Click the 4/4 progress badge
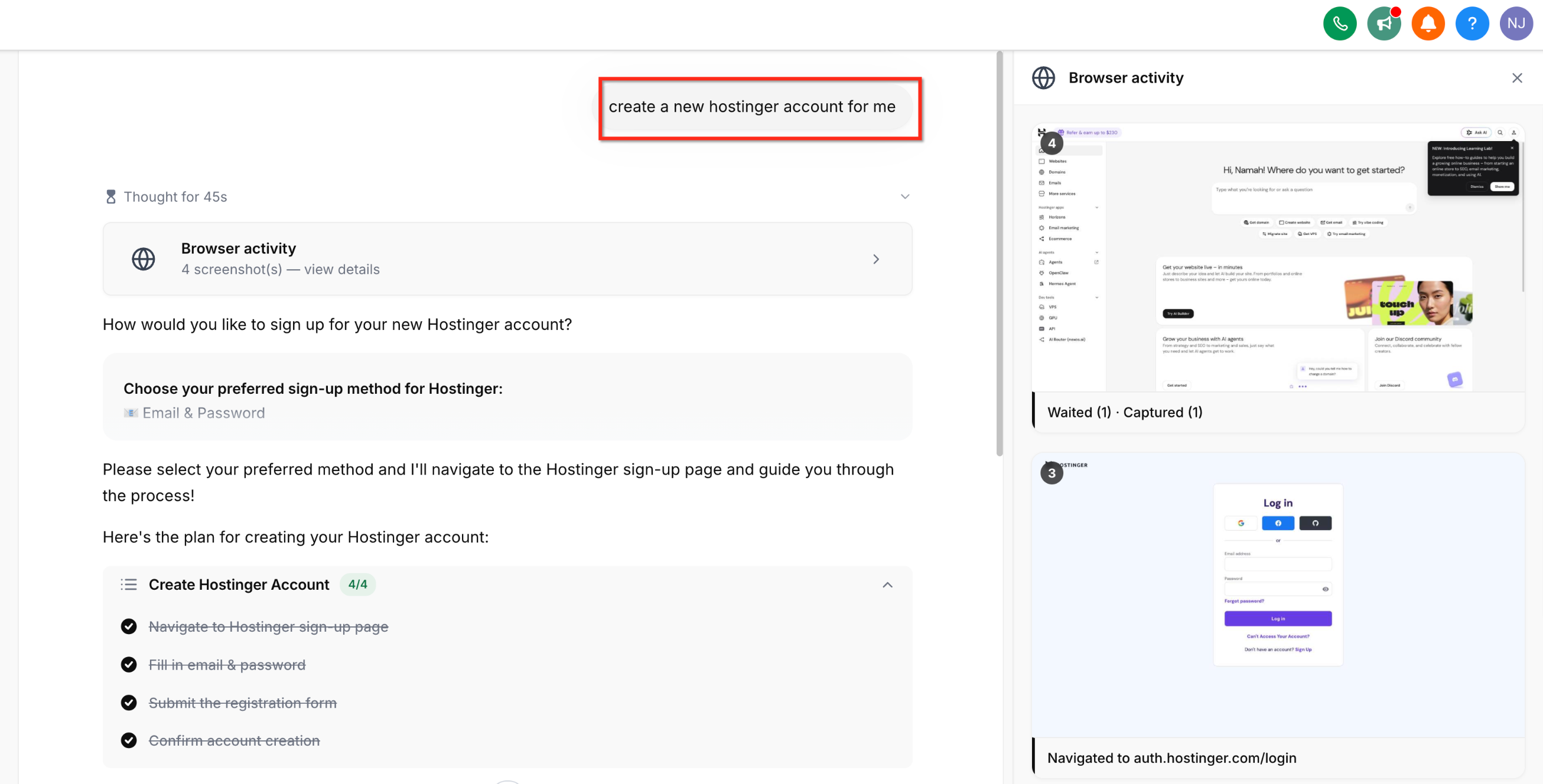This screenshot has height=784, width=1543. point(357,584)
